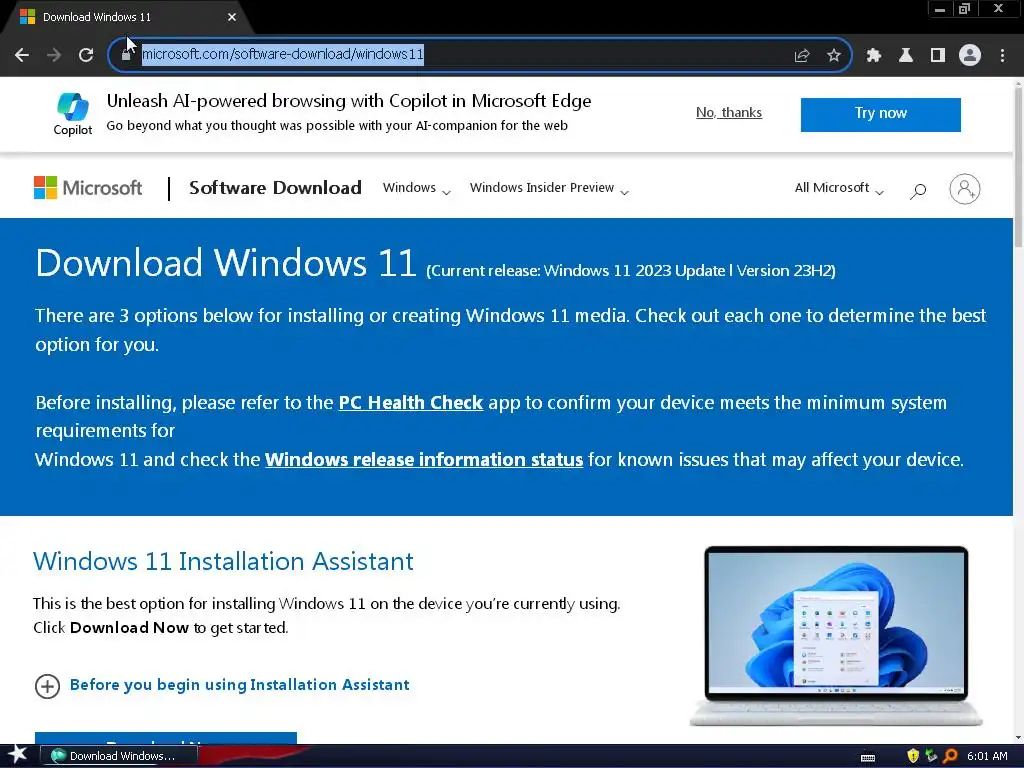Click the browser forward arrow
The image size is (1024, 768).
point(54,55)
